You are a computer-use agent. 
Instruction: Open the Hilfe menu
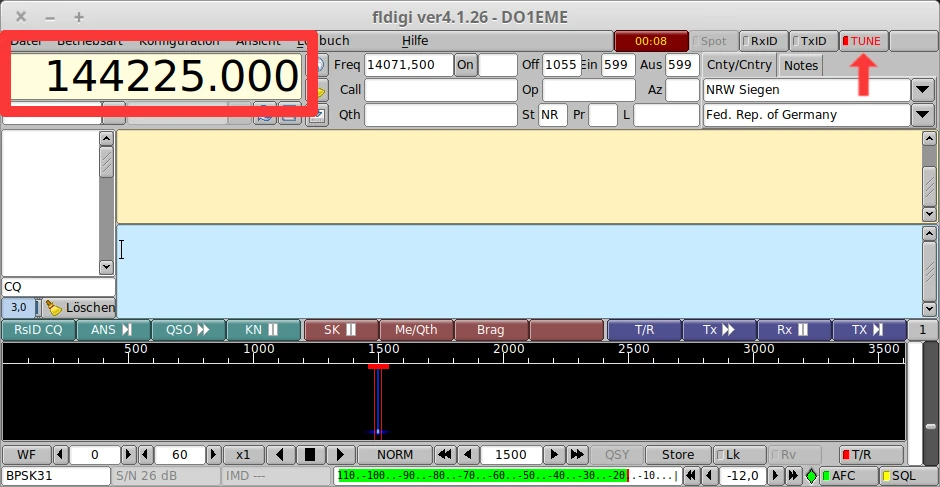coord(414,41)
